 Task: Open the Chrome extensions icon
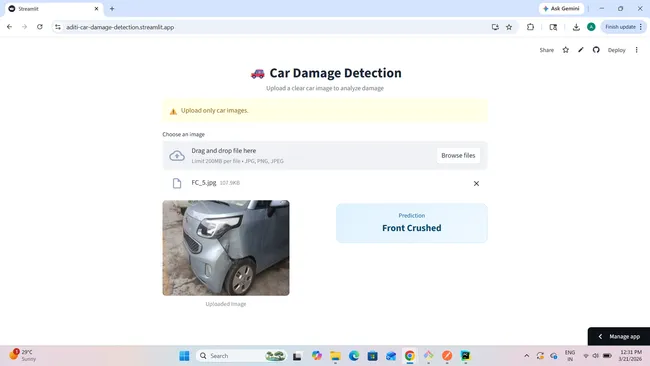[x=530, y=27]
